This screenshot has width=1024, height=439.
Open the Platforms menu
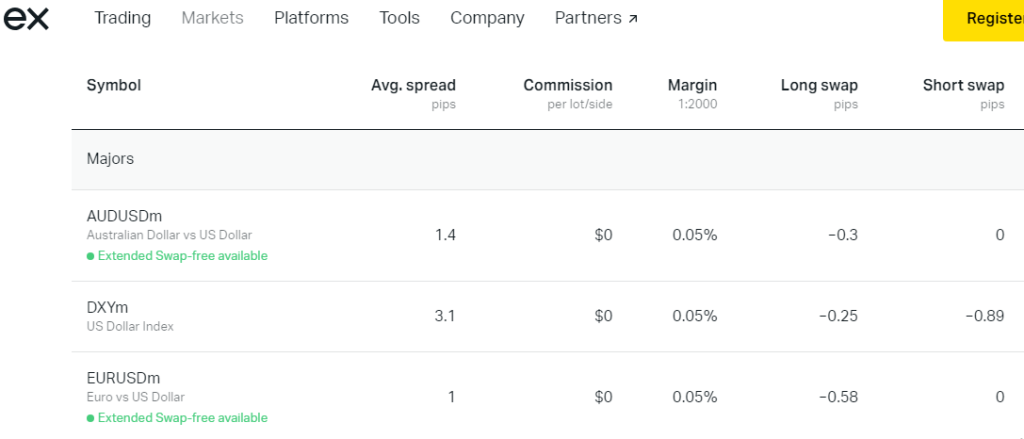tap(311, 18)
